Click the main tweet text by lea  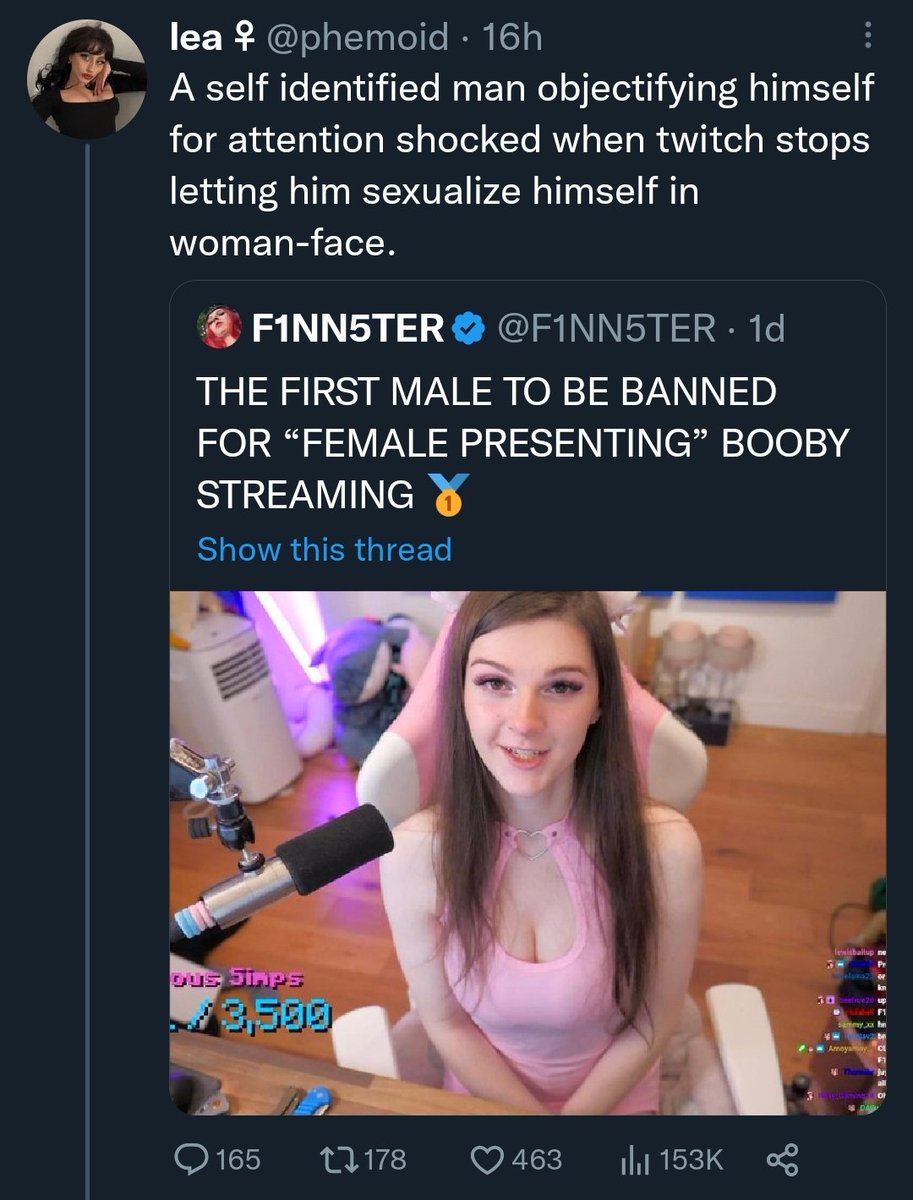point(520,165)
